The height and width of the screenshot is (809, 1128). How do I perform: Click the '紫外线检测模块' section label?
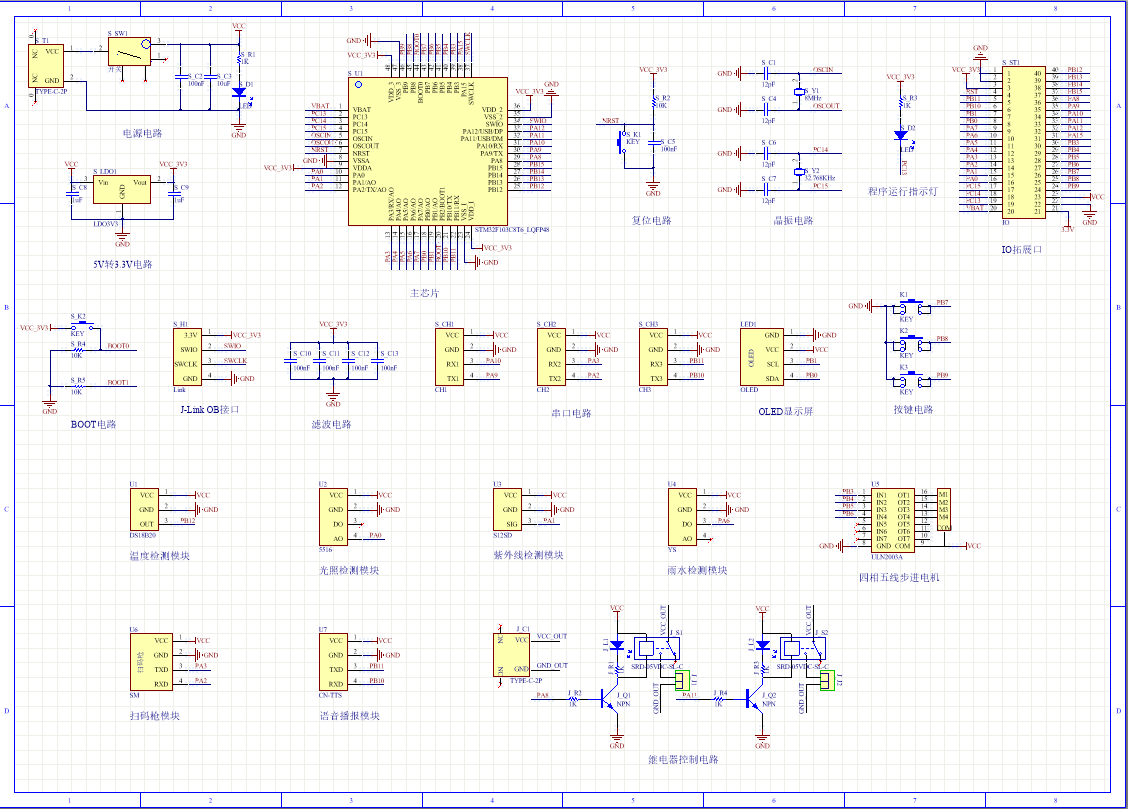(x=529, y=555)
